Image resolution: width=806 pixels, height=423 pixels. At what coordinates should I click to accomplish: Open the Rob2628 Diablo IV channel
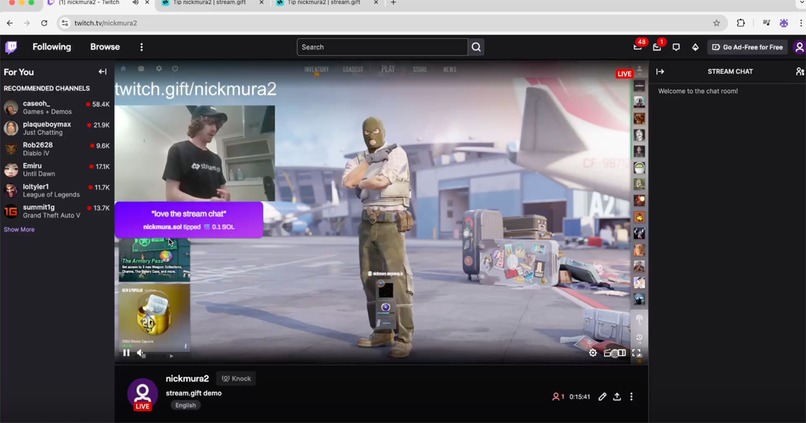tap(57, 149)
